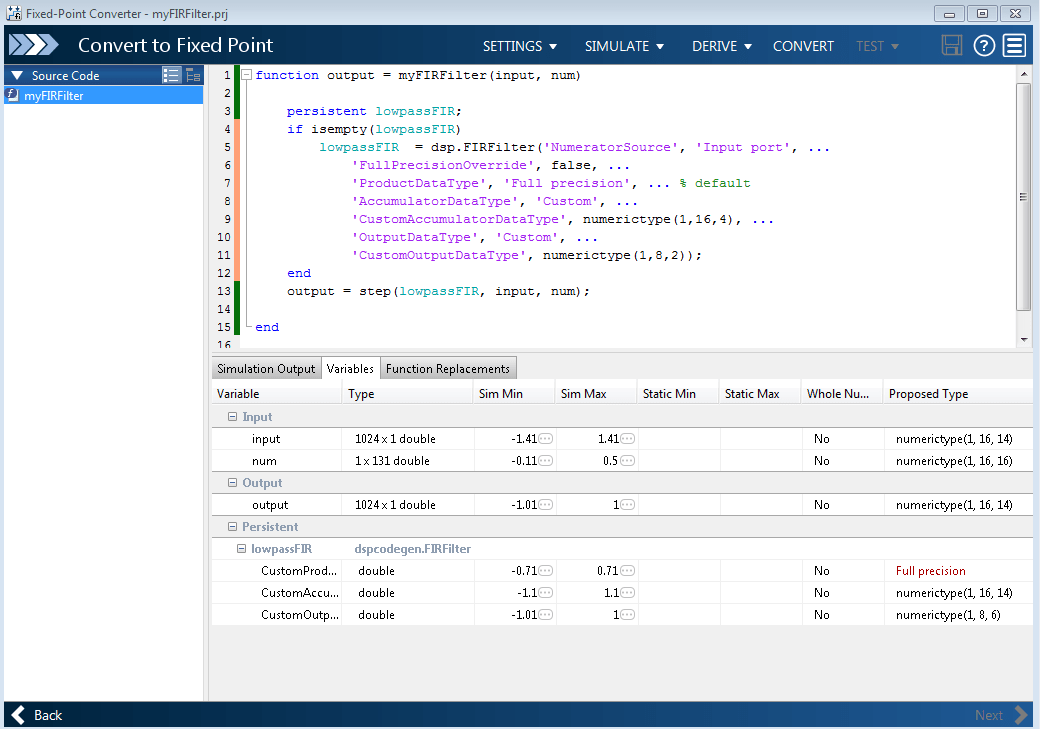This screenshot has width=1040, height=729.
Task: Go Back to the previous step
Action: [x=37, y=715]
